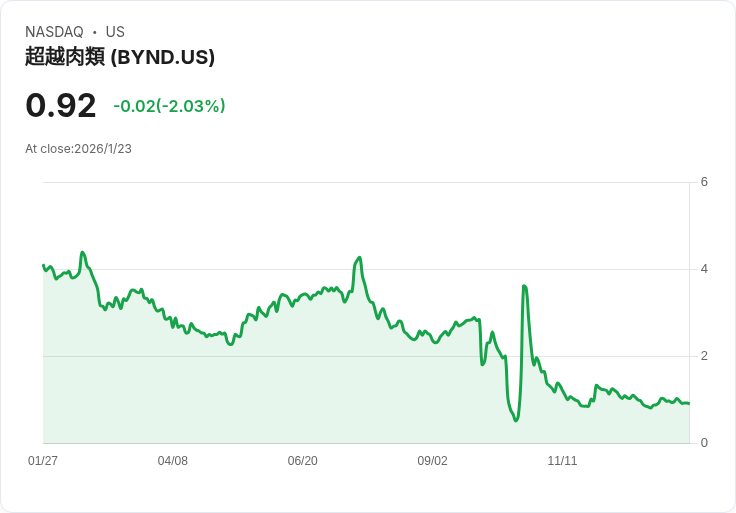
Task: Click the 0 value on price axis
Action: (704, 443)
